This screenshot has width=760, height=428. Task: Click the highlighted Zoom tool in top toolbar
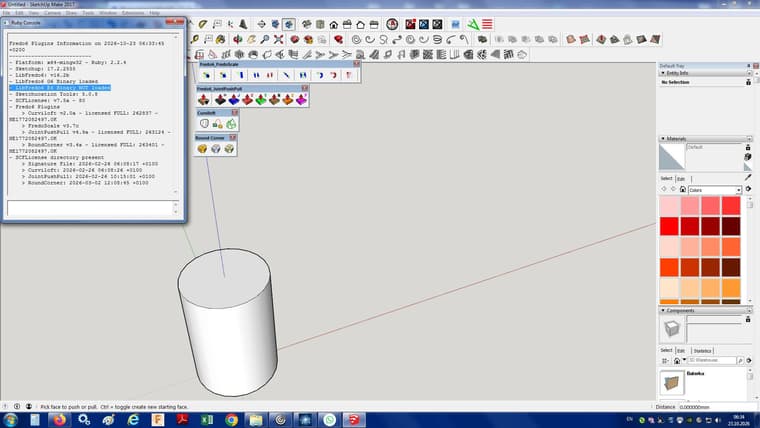click(289, 24)
